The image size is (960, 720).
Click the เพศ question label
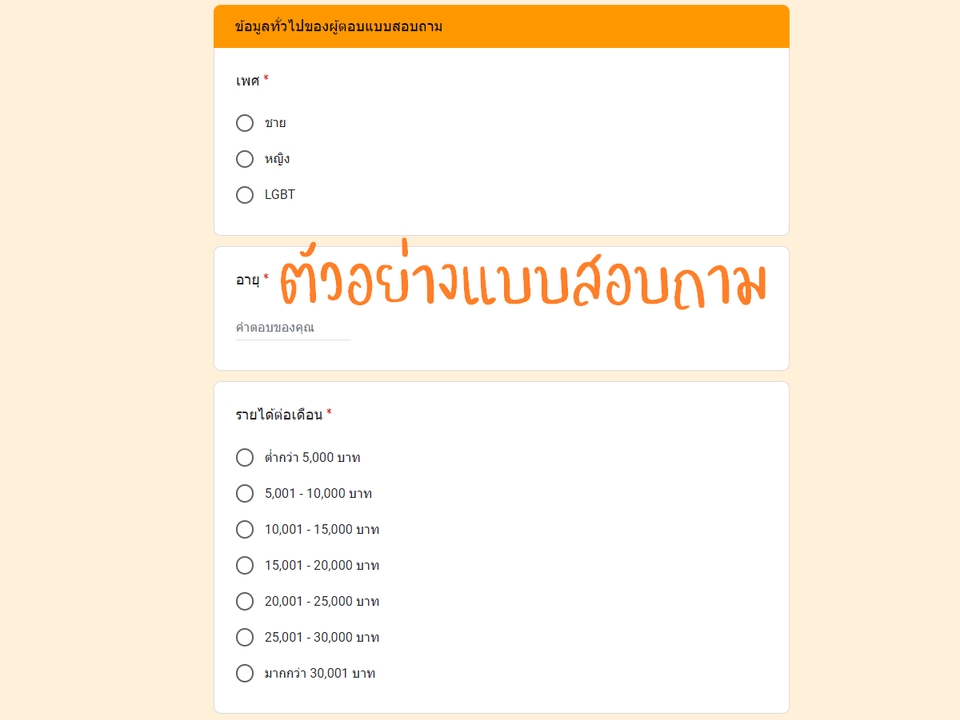coord(248,81)
